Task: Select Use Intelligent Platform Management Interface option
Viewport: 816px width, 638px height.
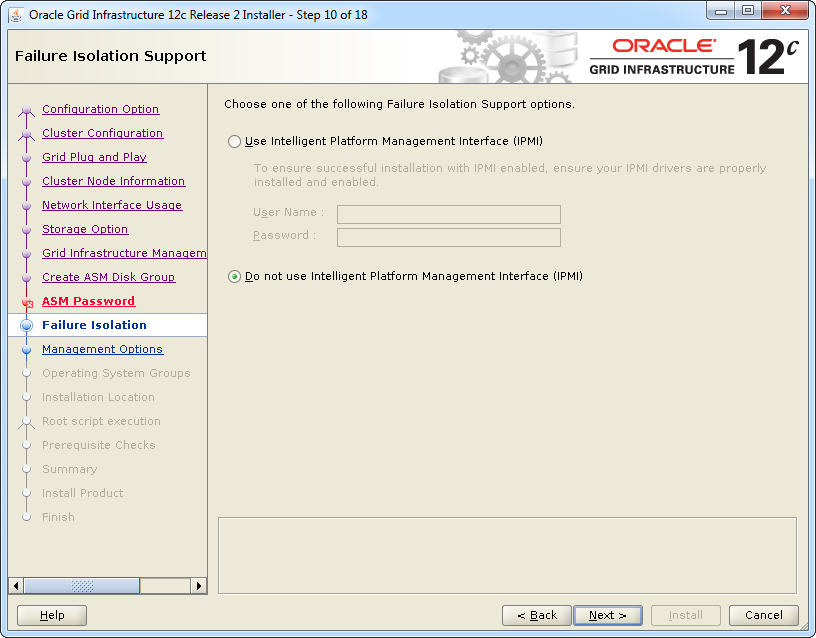Action: click(x=235, y=142)
